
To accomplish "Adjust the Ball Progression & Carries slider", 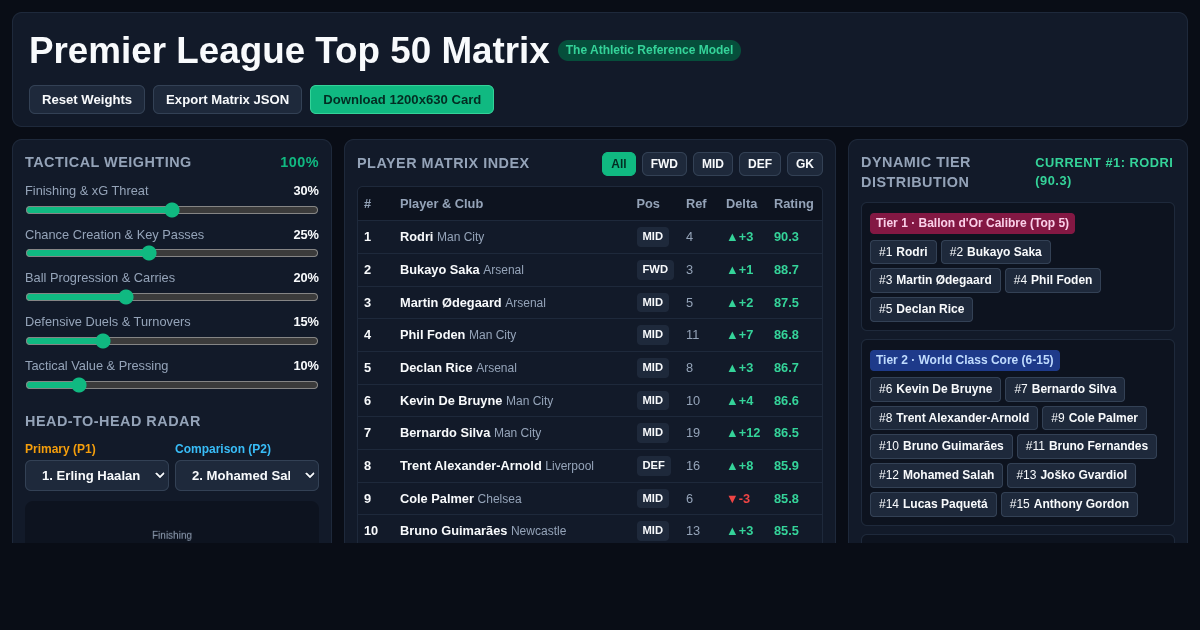I will click(x=172, y=297).
